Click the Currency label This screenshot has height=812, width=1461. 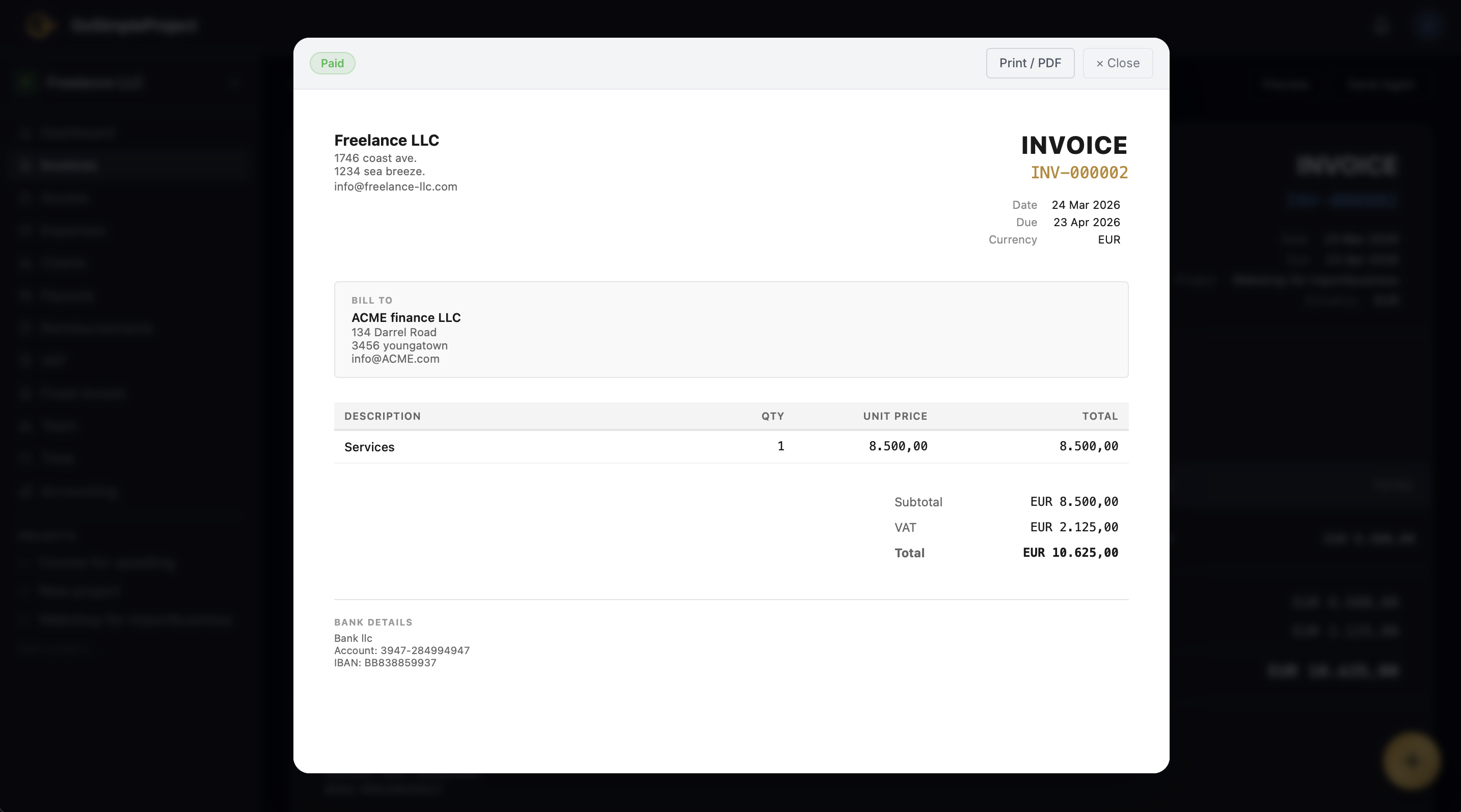coord(1012,240)
